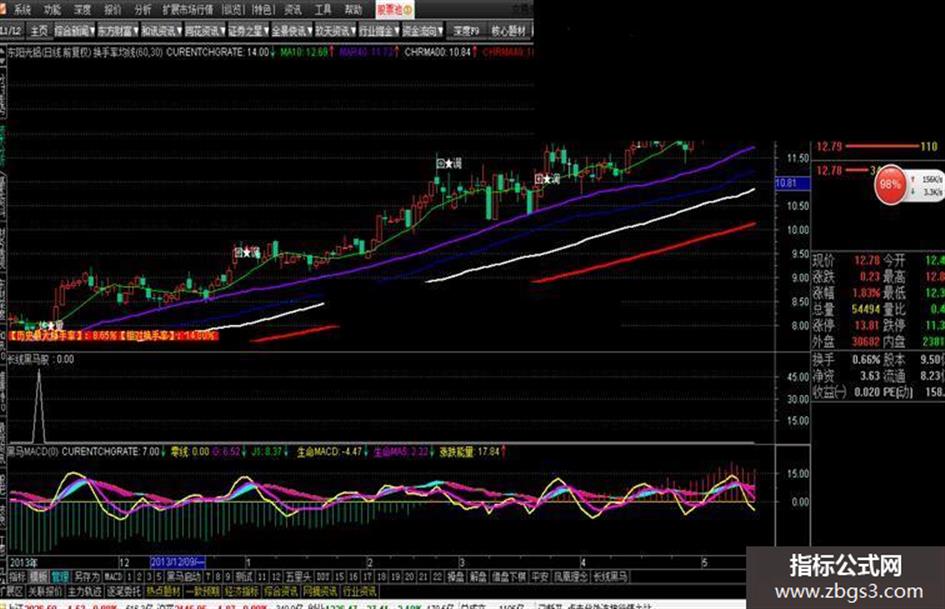Open the 系统 menu
Image resolution: width=945 pixels, height=609 pixels.
coord(22,10)
